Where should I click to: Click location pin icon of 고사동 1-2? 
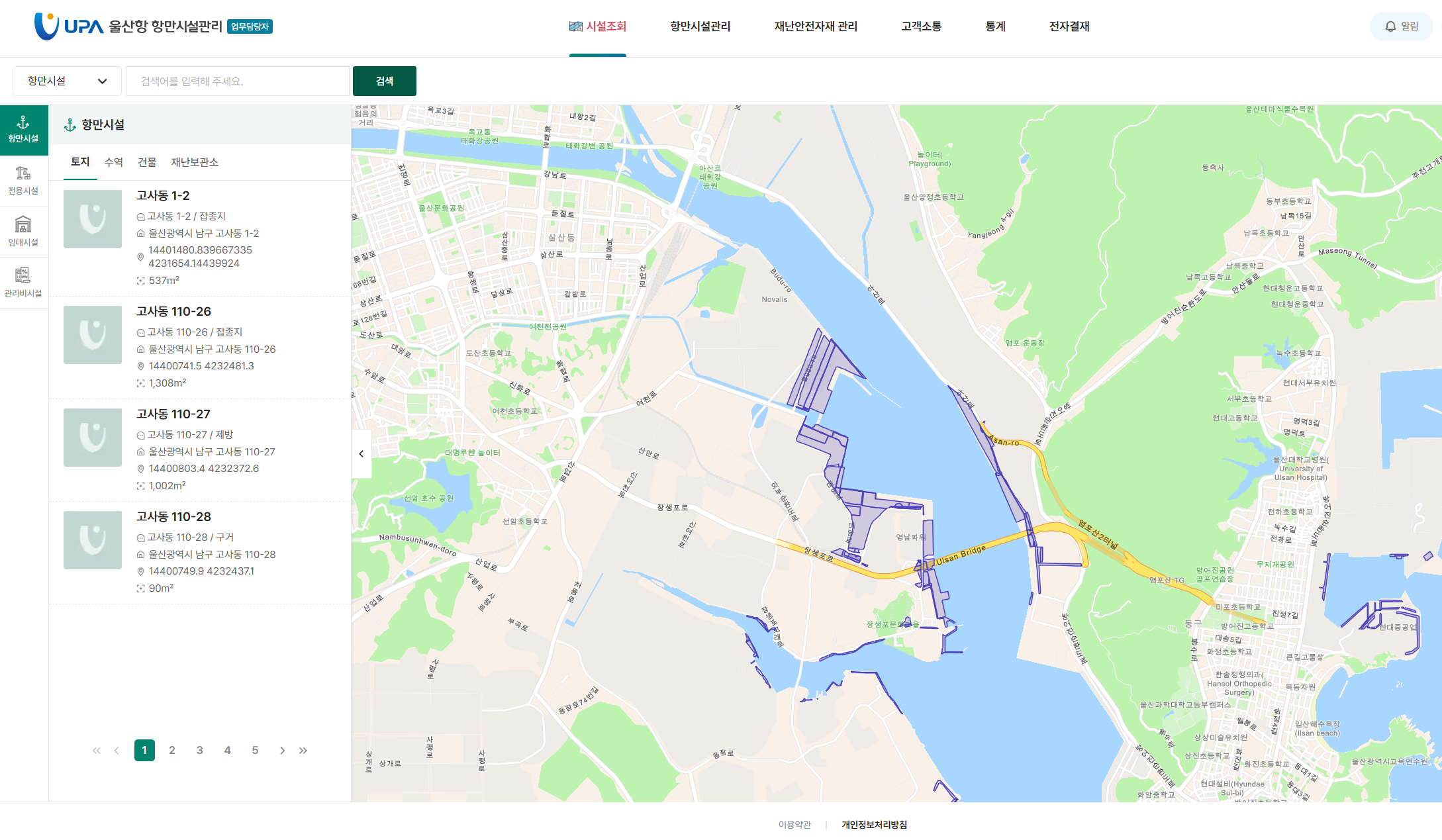pyautogui.click(x=140, y=257)
